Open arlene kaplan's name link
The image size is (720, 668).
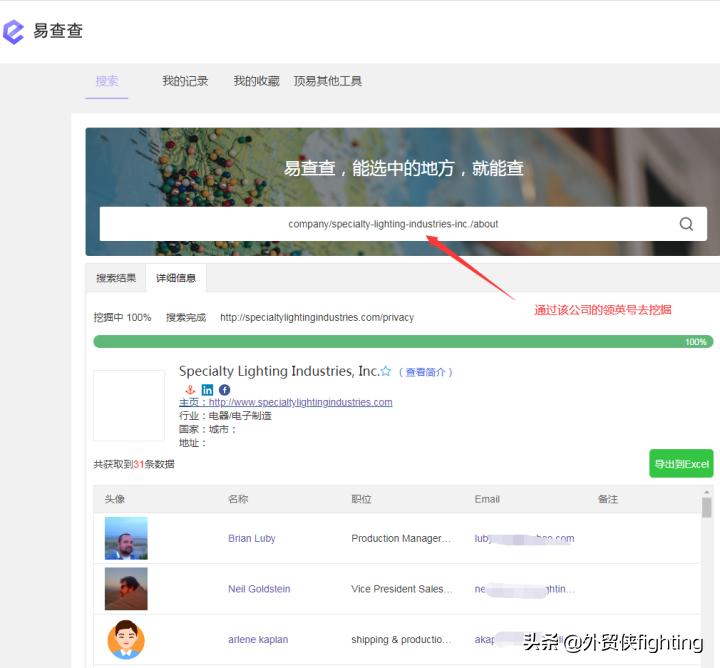258,639
